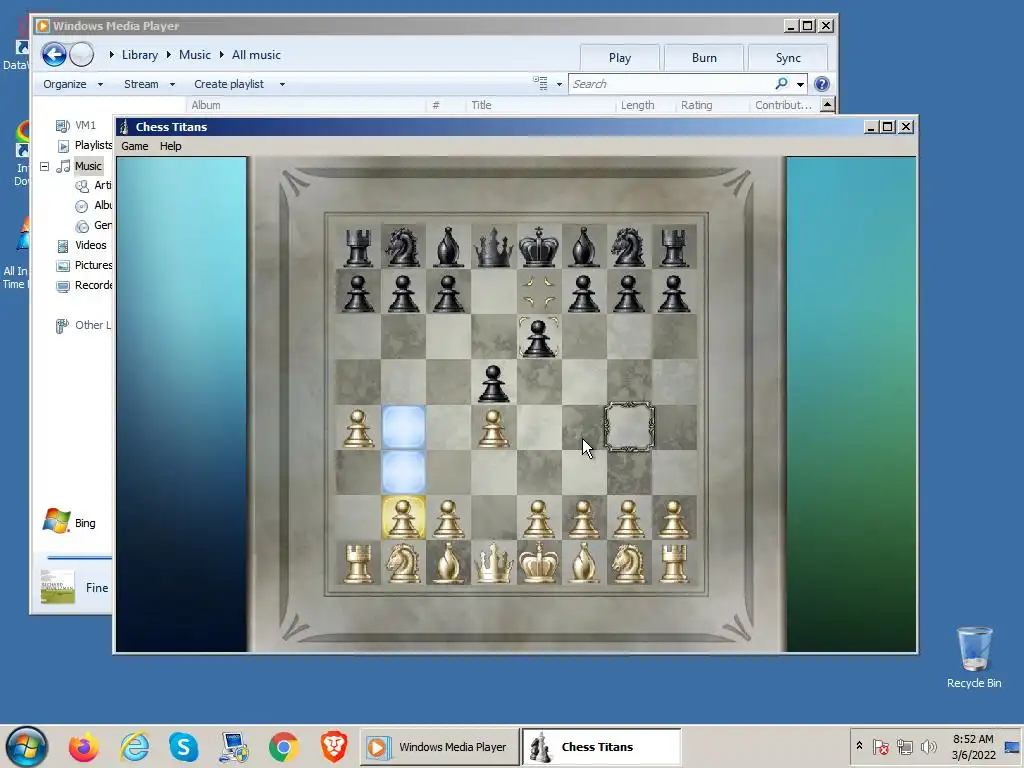The height and width of the screenshot is (768, 1024).
Task: Select the white pawn on d4
Action: tap(494, 428)
